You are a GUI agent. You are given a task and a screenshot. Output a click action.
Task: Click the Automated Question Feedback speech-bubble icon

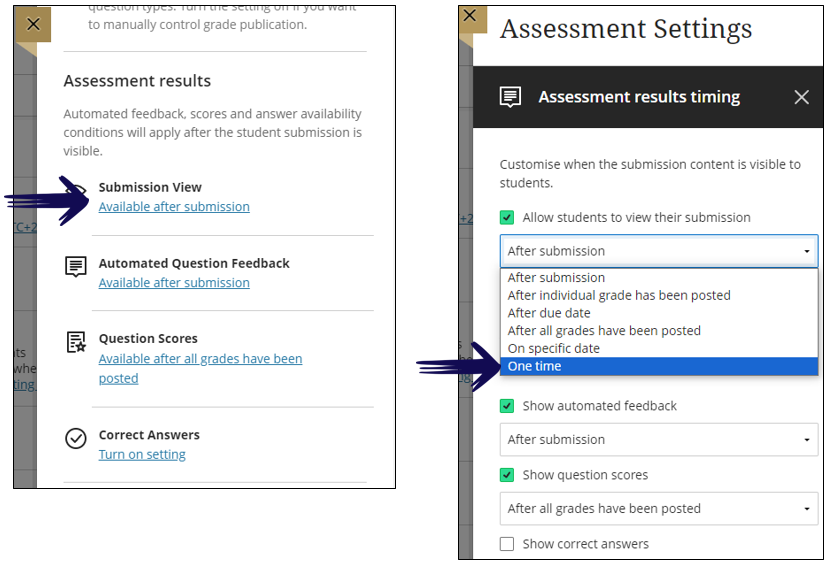tap(76, 266)
